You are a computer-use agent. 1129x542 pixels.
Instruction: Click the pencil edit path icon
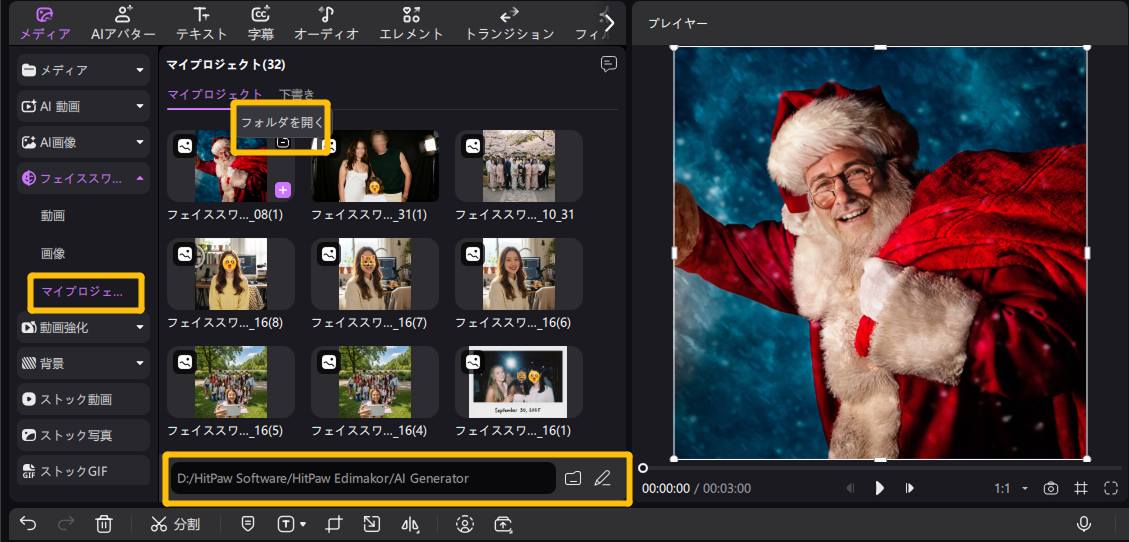[x=602, y=478]
